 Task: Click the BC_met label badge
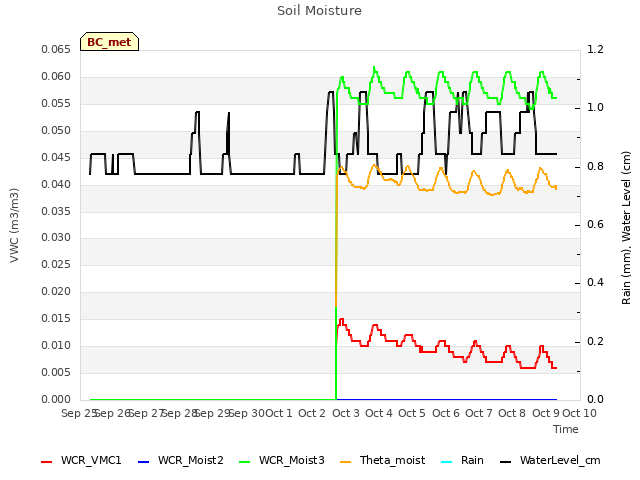[x=109, y=42]
